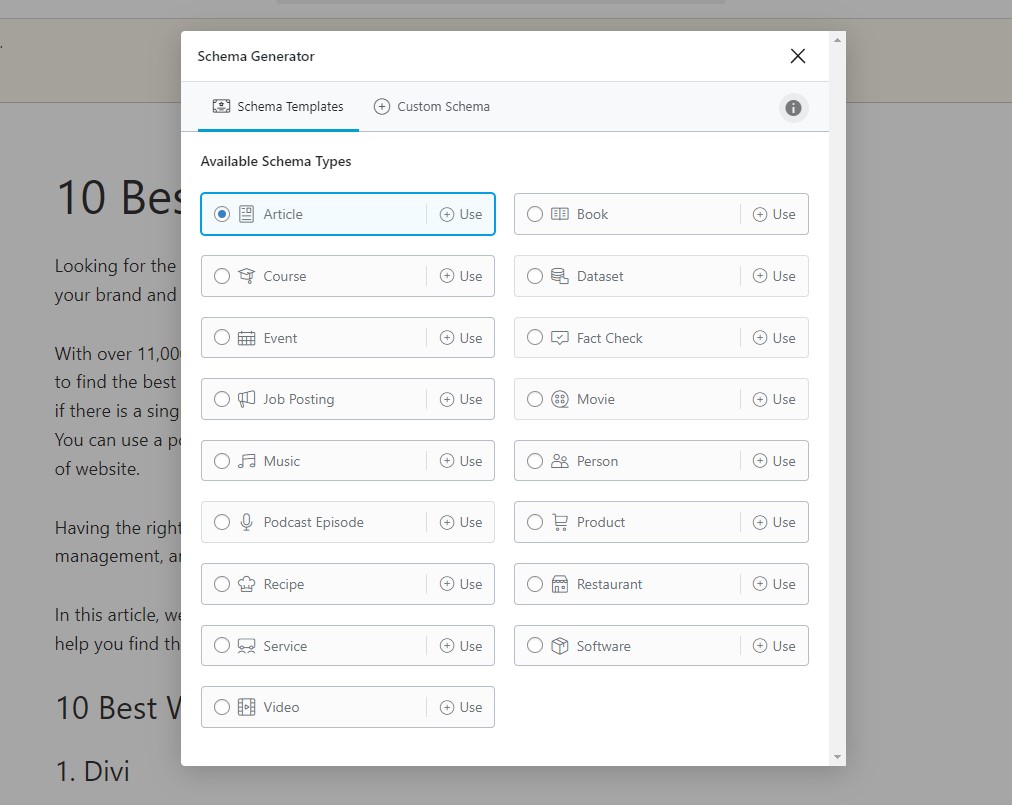
Task: Select the Podcast Episode radio button
Action: [221, 522]
